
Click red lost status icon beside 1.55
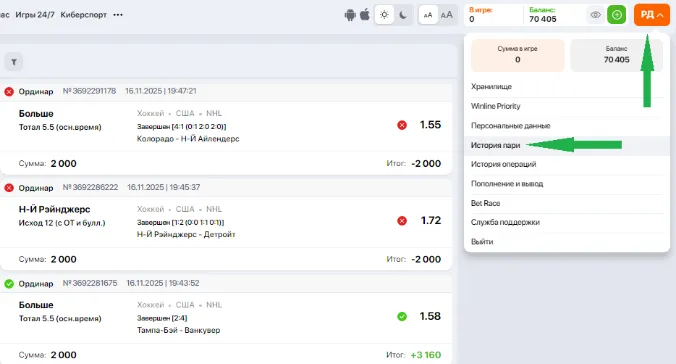402,125
